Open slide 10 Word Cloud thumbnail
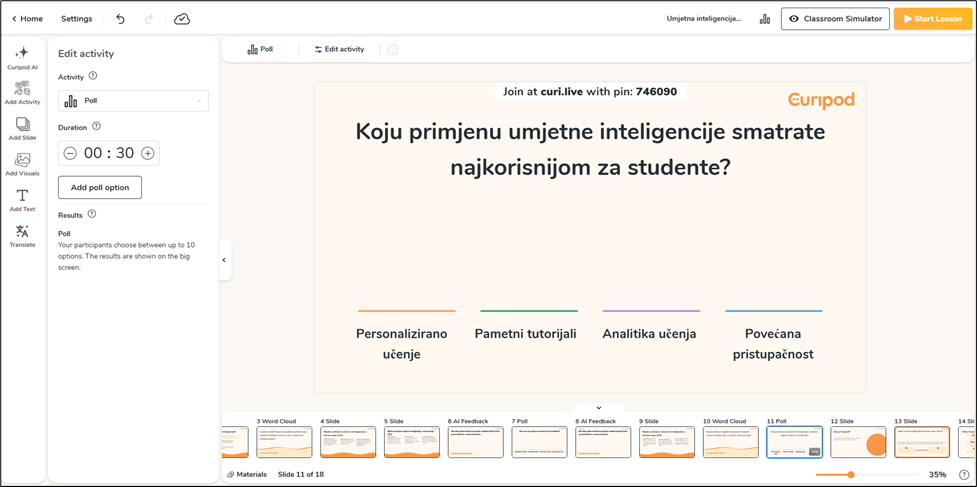This screenshot has width=977, height=487. [x=731, y=442]
